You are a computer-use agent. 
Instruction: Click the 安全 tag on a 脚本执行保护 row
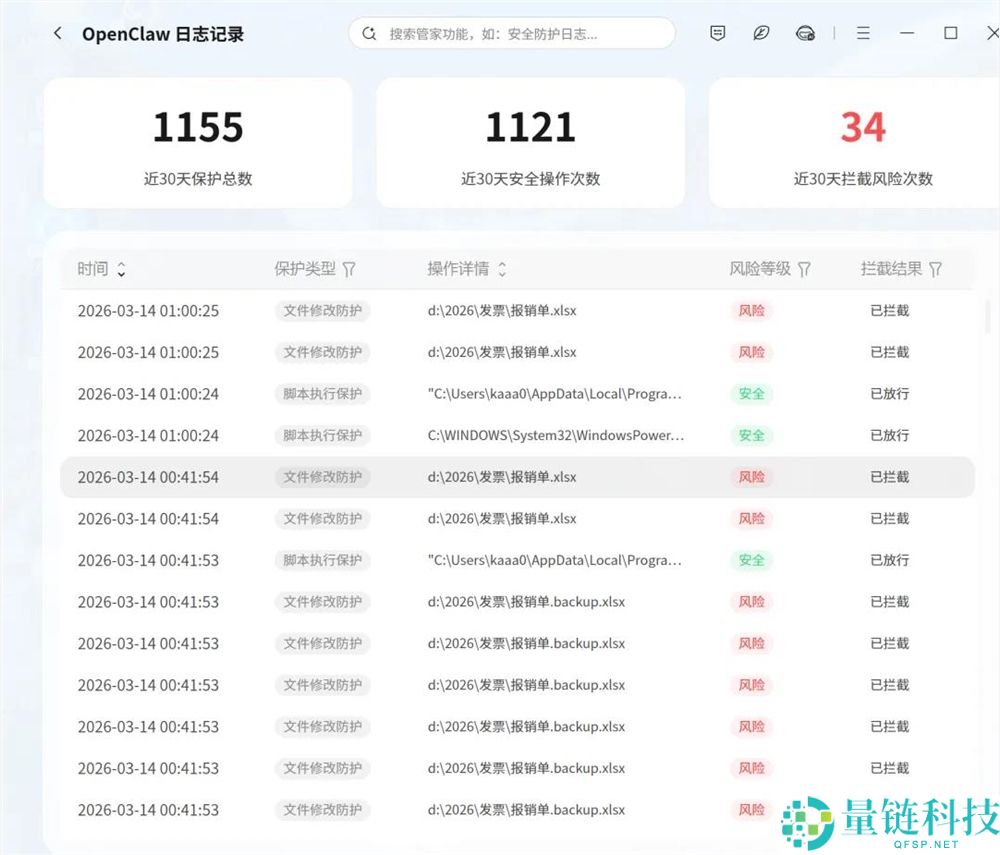[751, 394]
